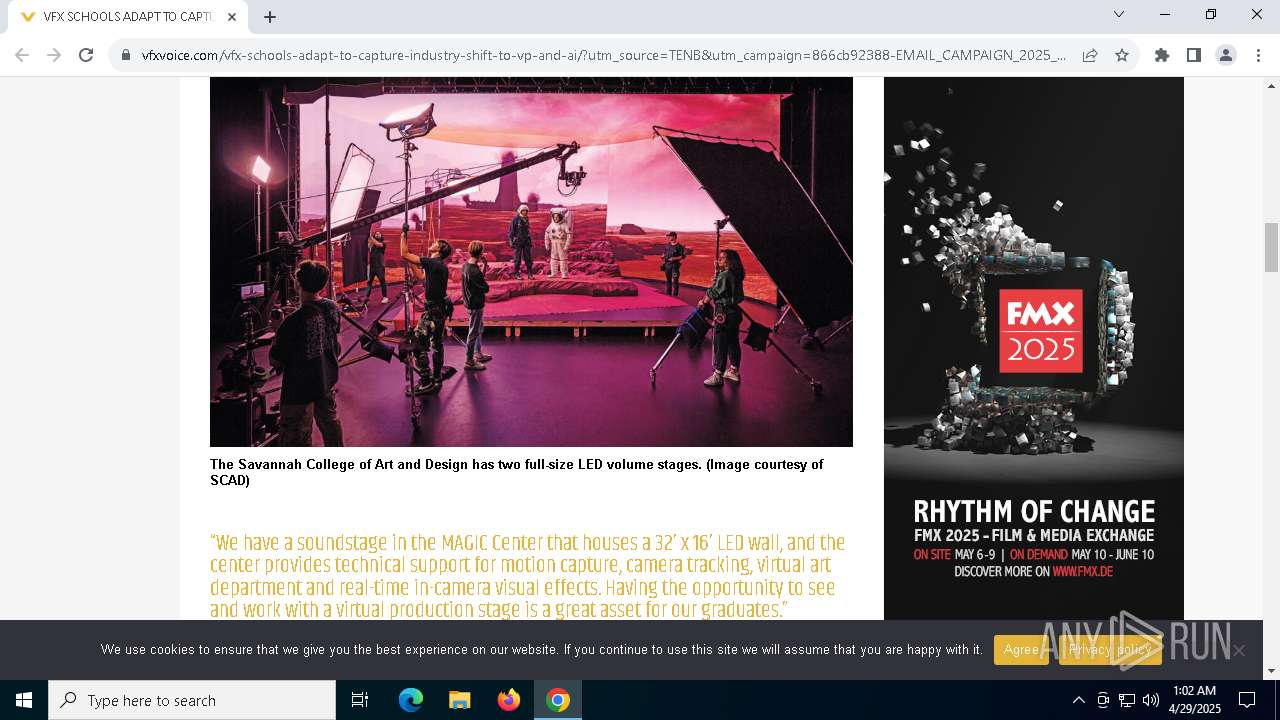Open Task View on taskbar
This screenshot has height=720, width=1280.
360,700
